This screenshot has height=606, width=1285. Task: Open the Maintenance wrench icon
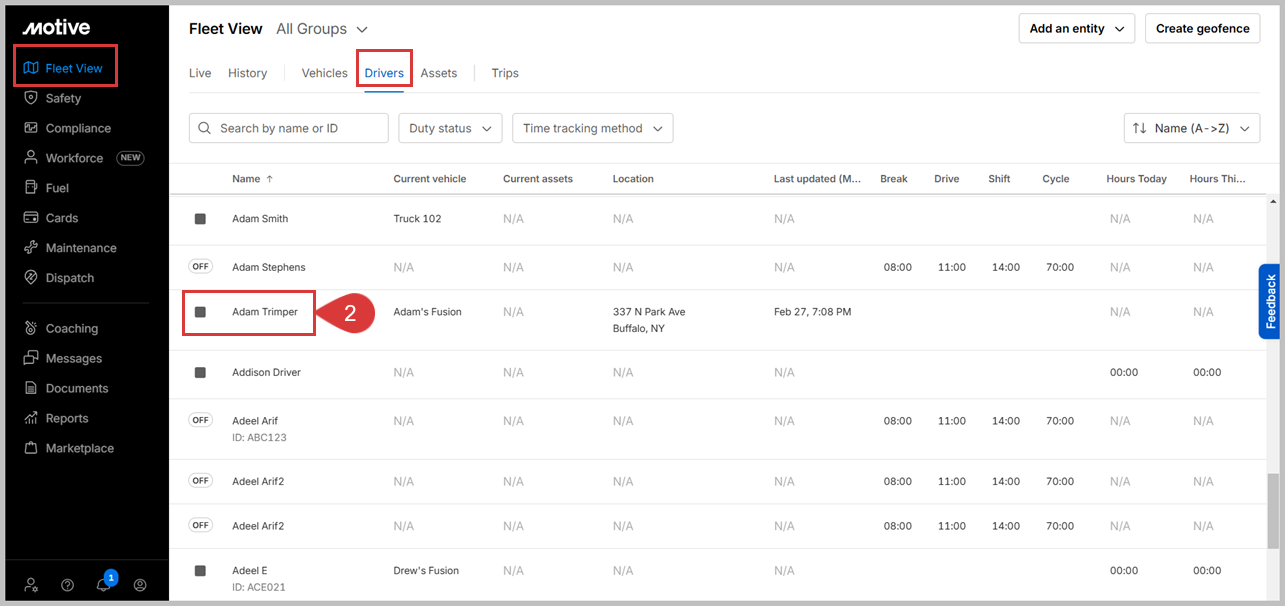[31, 248]
